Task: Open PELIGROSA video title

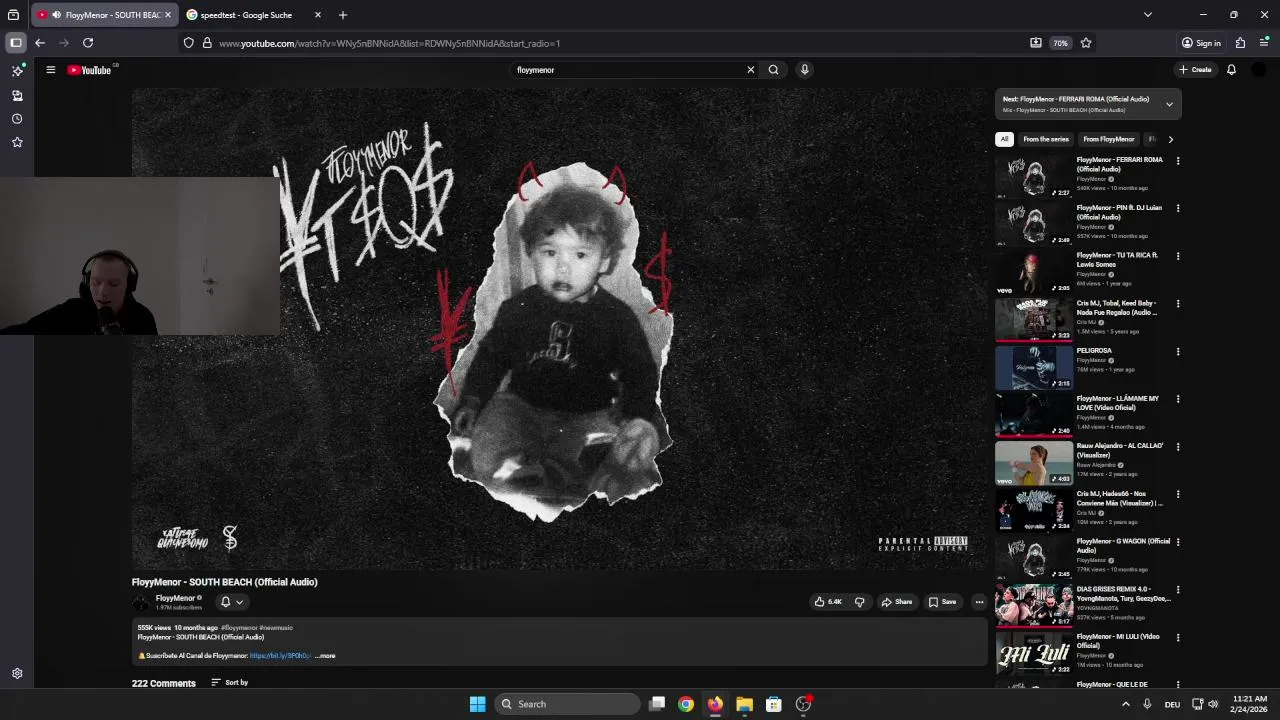Action: 1094,351
